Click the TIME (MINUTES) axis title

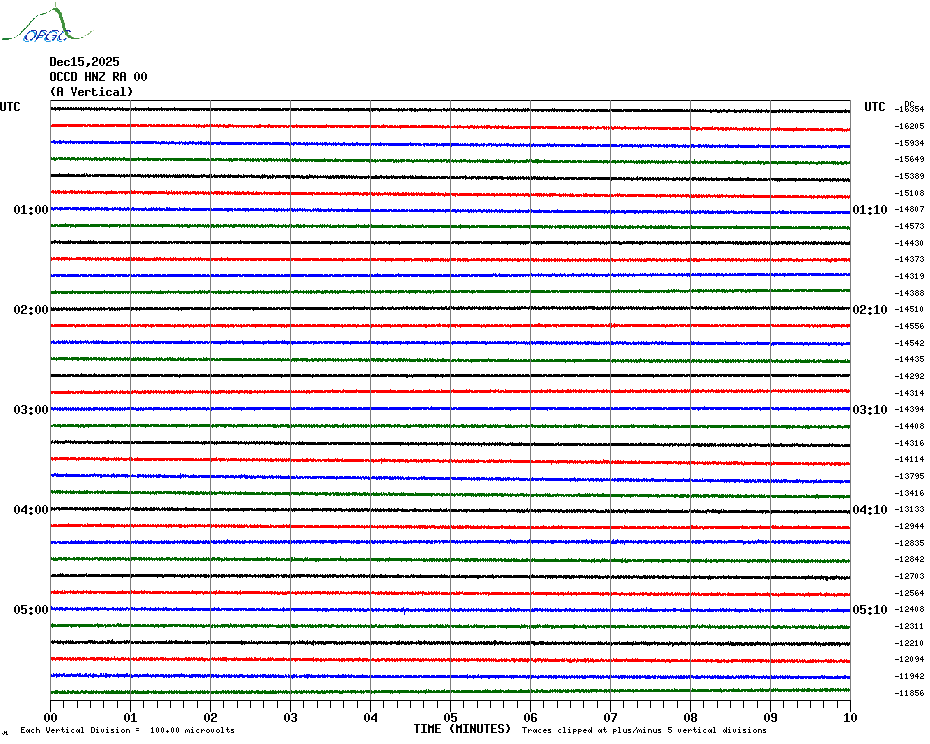coord(462,729)
